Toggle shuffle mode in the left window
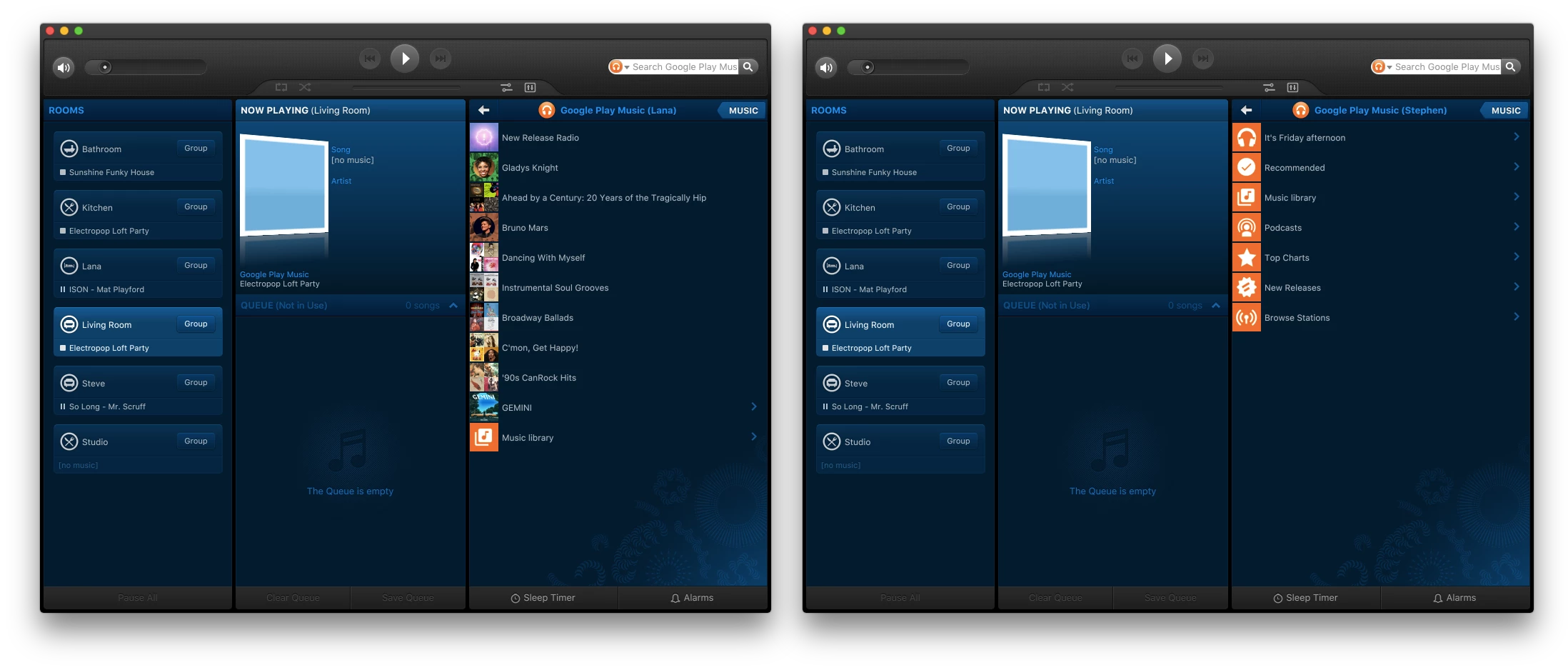 305,87
